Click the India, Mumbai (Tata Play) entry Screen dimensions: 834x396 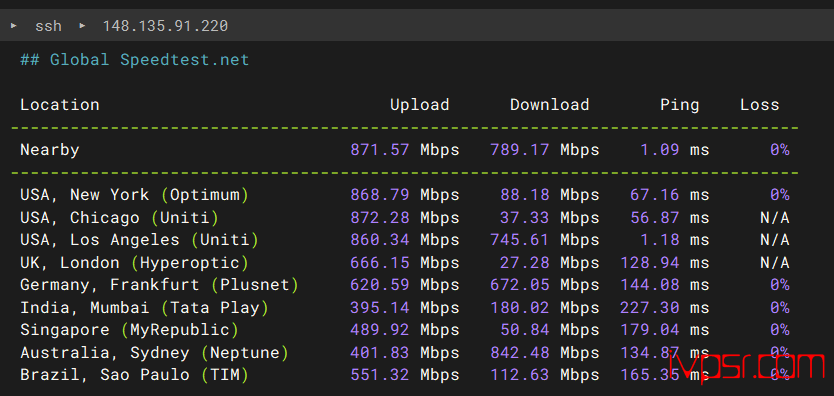145,307
